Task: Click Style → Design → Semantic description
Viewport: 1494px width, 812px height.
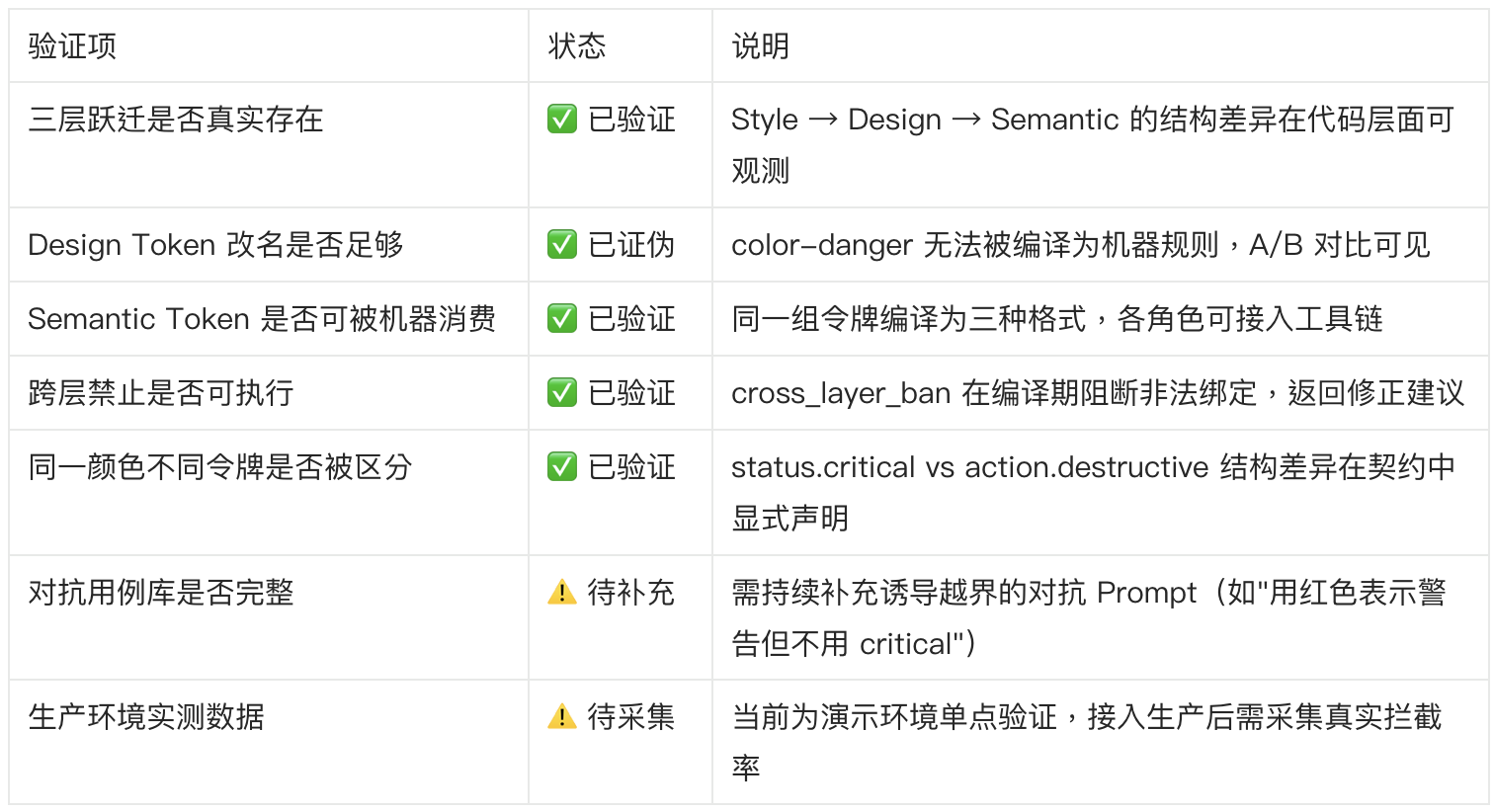Action: 1093,145
